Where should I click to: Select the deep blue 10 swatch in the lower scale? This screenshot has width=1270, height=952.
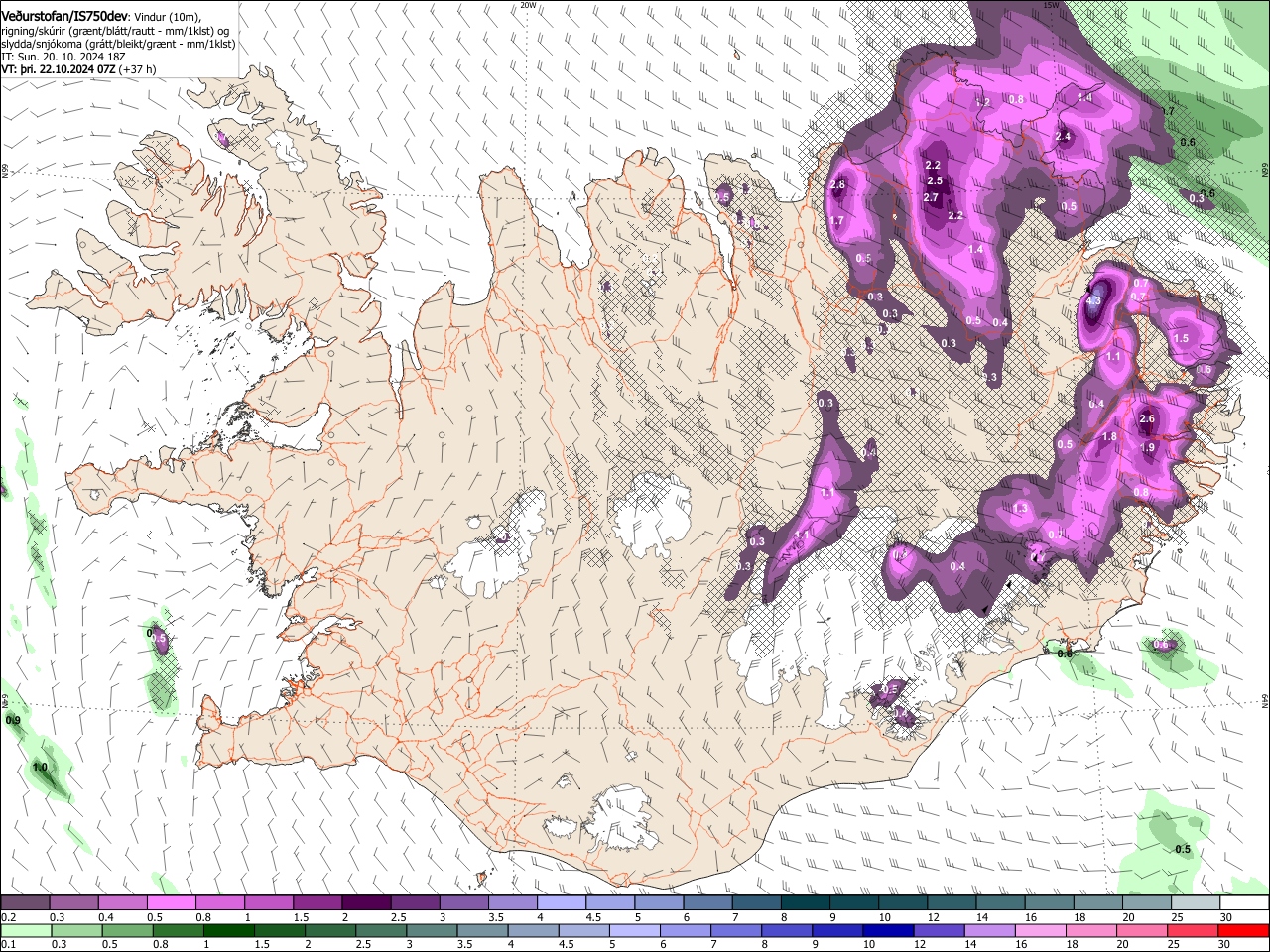888,930
